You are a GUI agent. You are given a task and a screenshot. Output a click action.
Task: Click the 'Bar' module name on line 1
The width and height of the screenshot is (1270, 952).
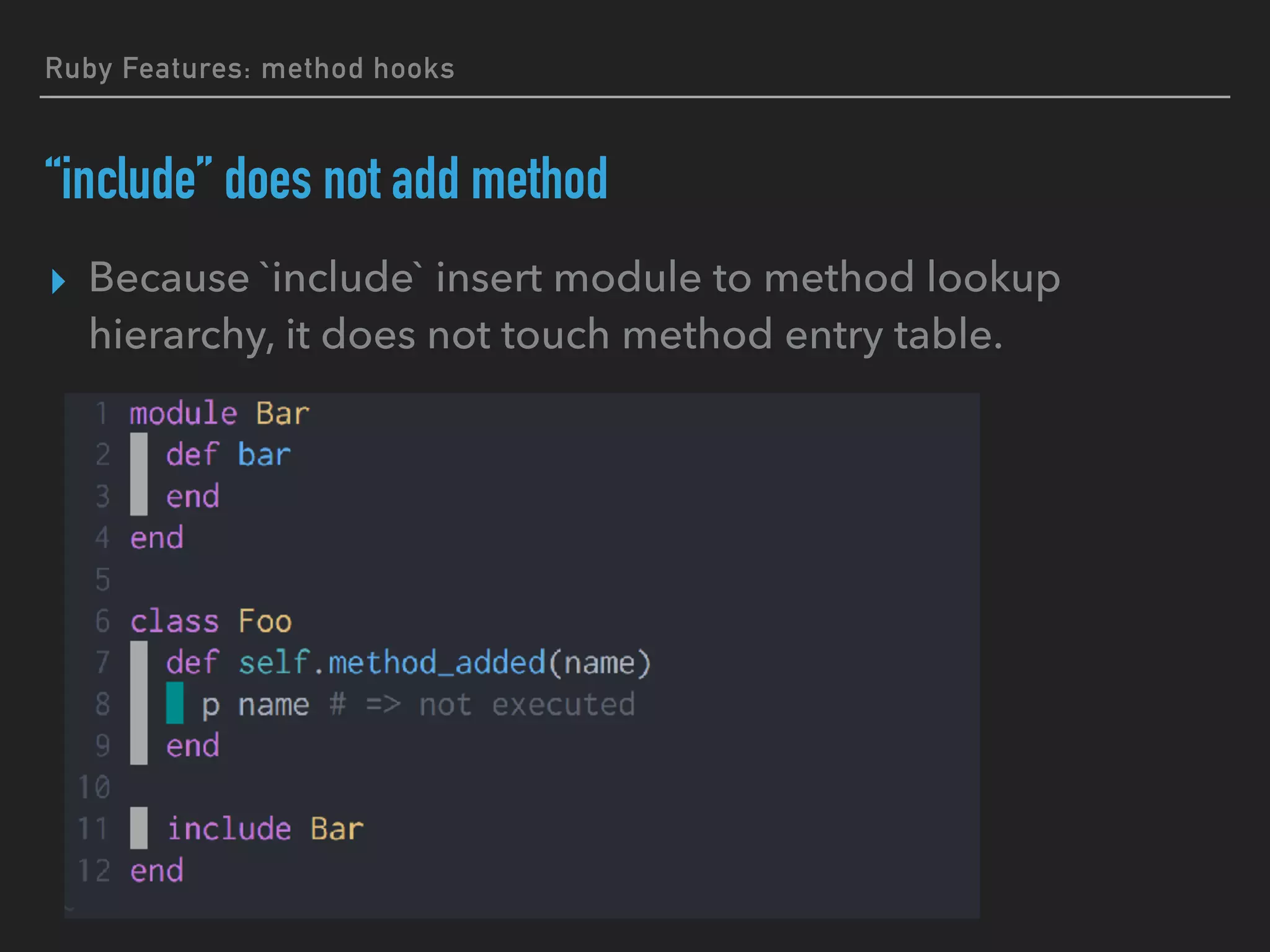pos(283,413)
